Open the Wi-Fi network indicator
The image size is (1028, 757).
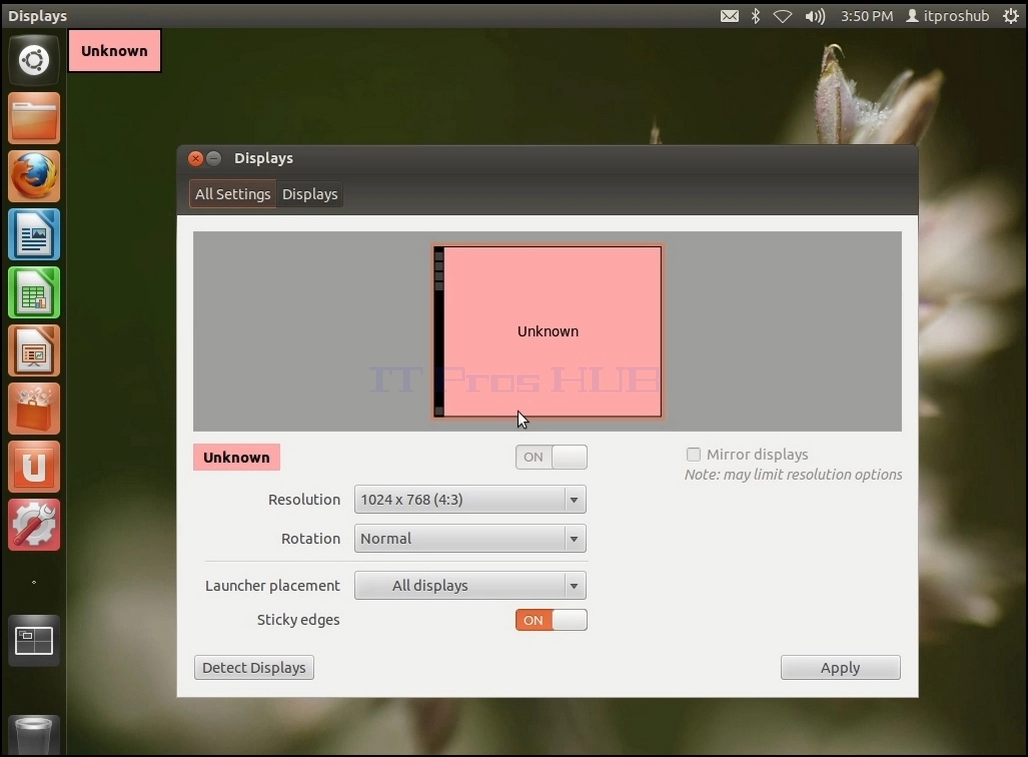pos(782,16)
